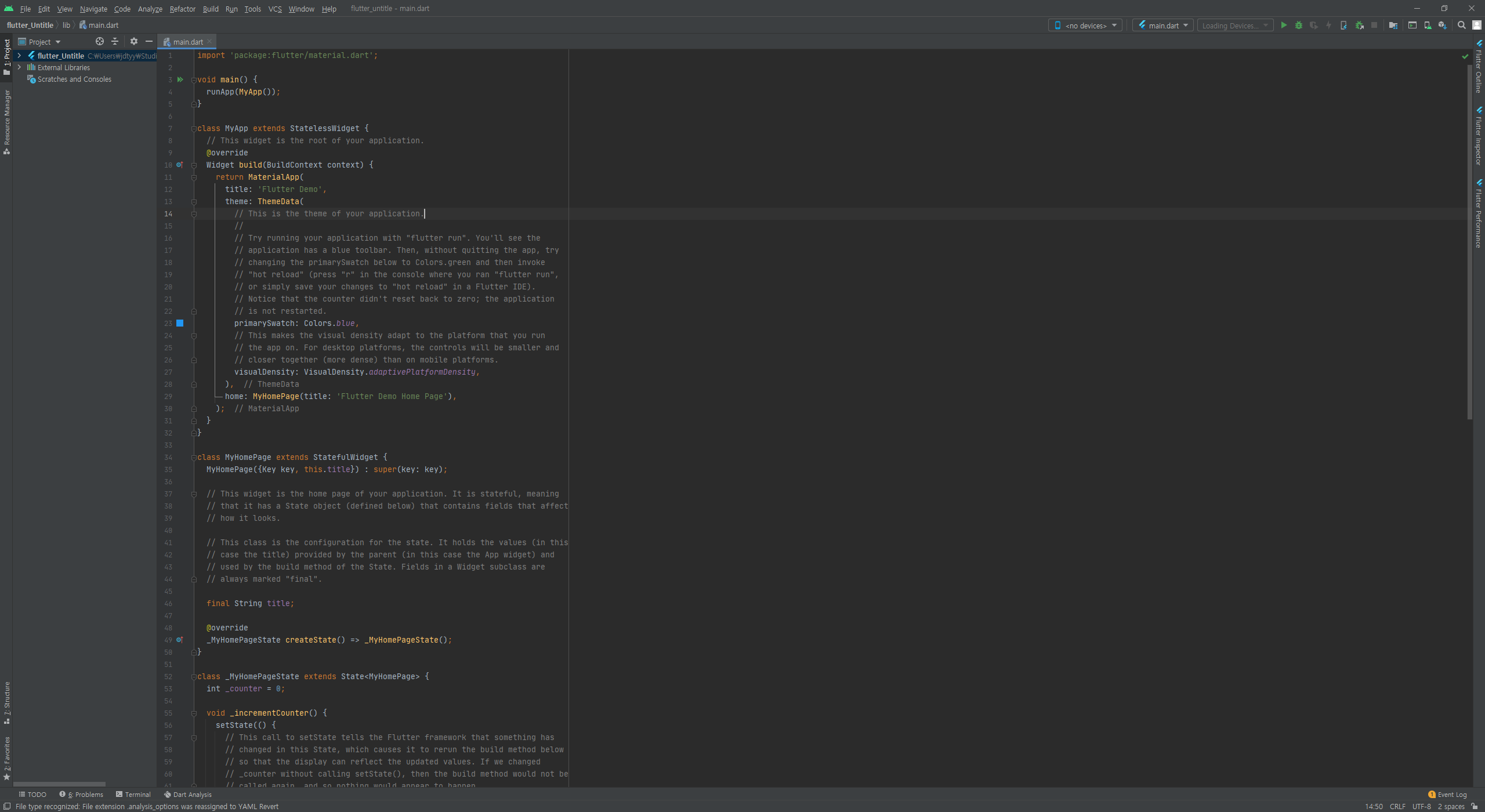Toggle the bottom-left tool window stripe button
1485x812 pixels.
[x=7, y=806]
